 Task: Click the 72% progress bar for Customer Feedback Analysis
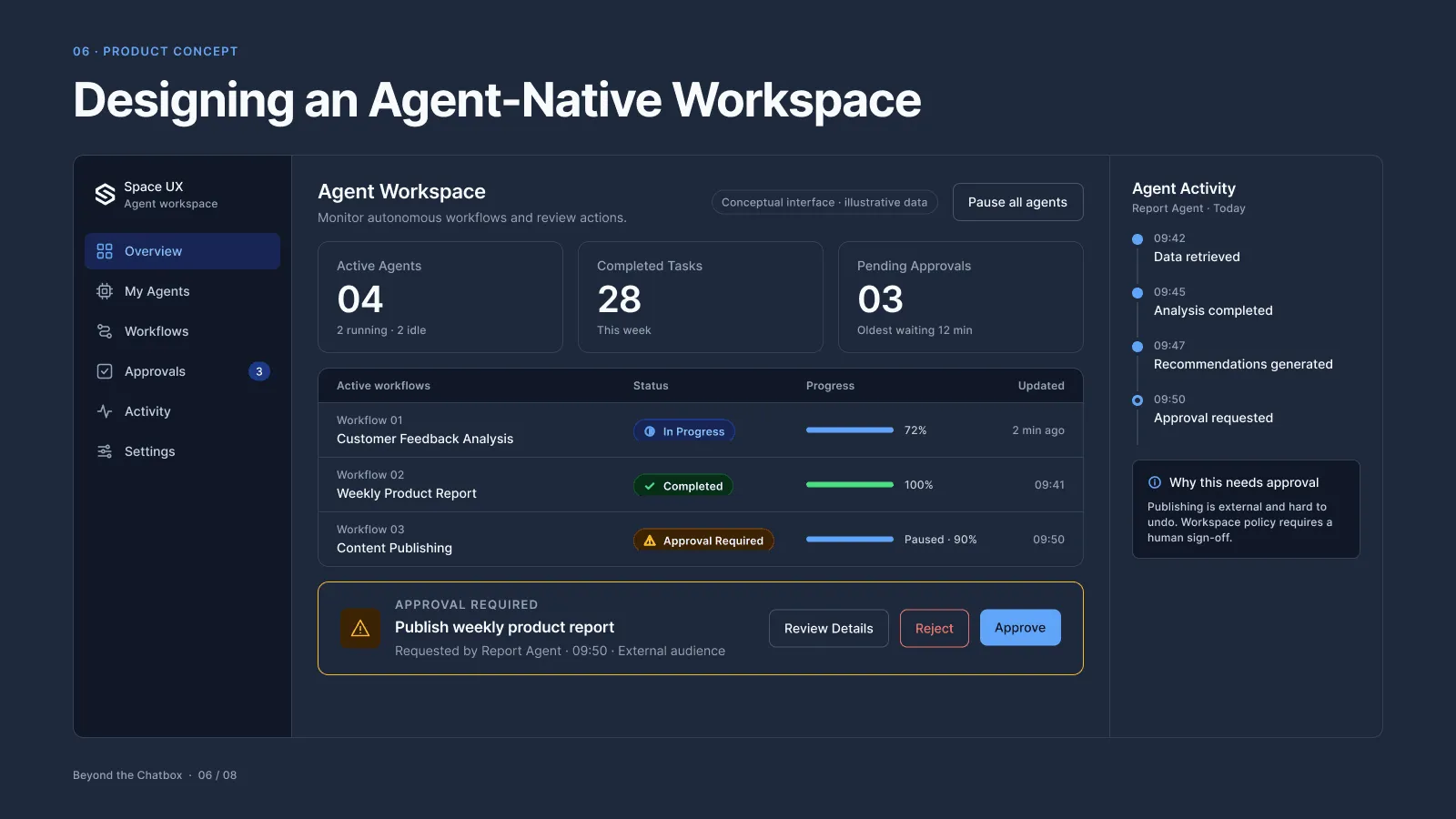[850, 430]
